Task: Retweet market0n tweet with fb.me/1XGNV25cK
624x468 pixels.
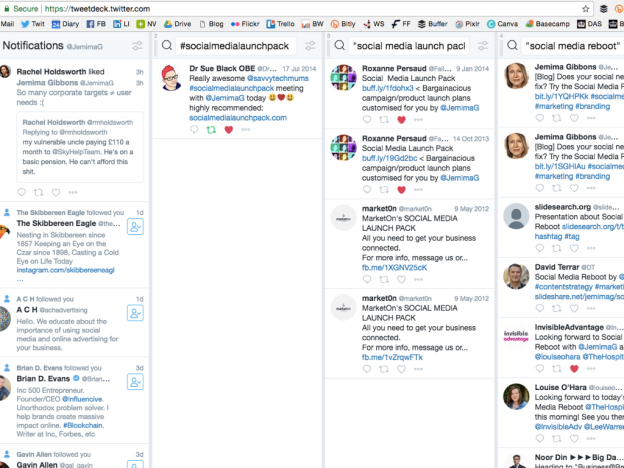Action: coord(384,279)
